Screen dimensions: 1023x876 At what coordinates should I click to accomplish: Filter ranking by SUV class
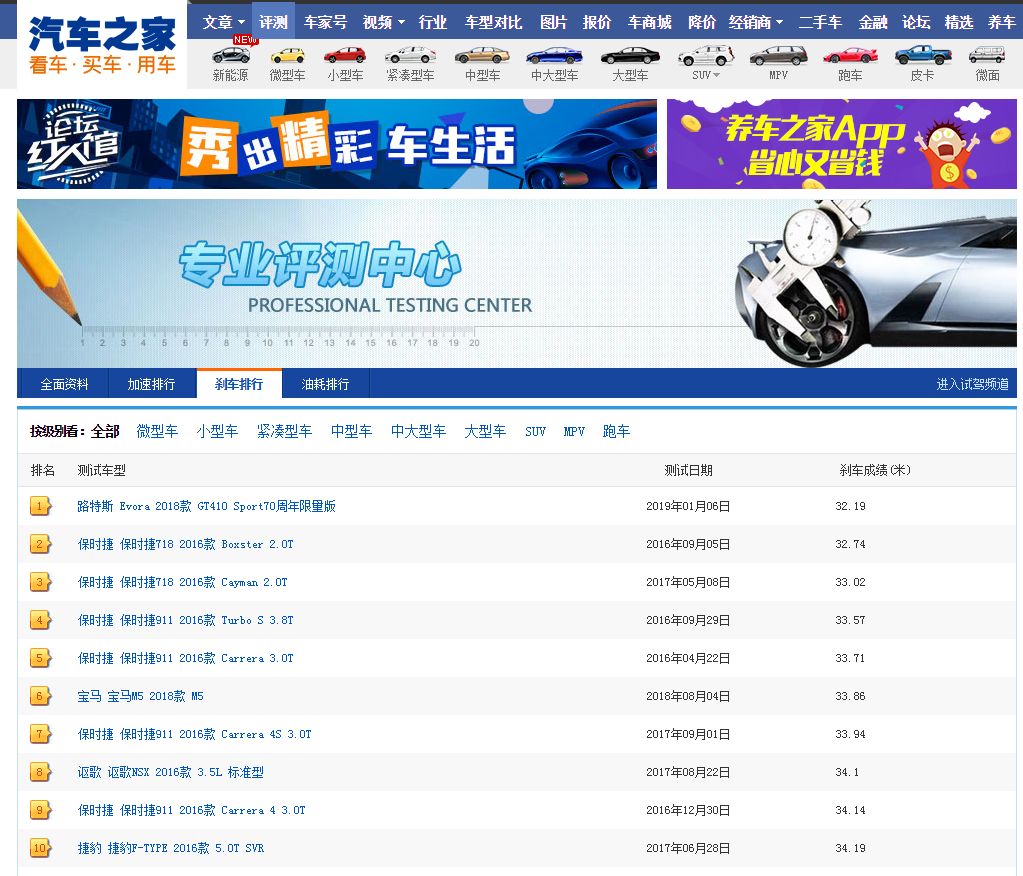(x=536, y=431)
